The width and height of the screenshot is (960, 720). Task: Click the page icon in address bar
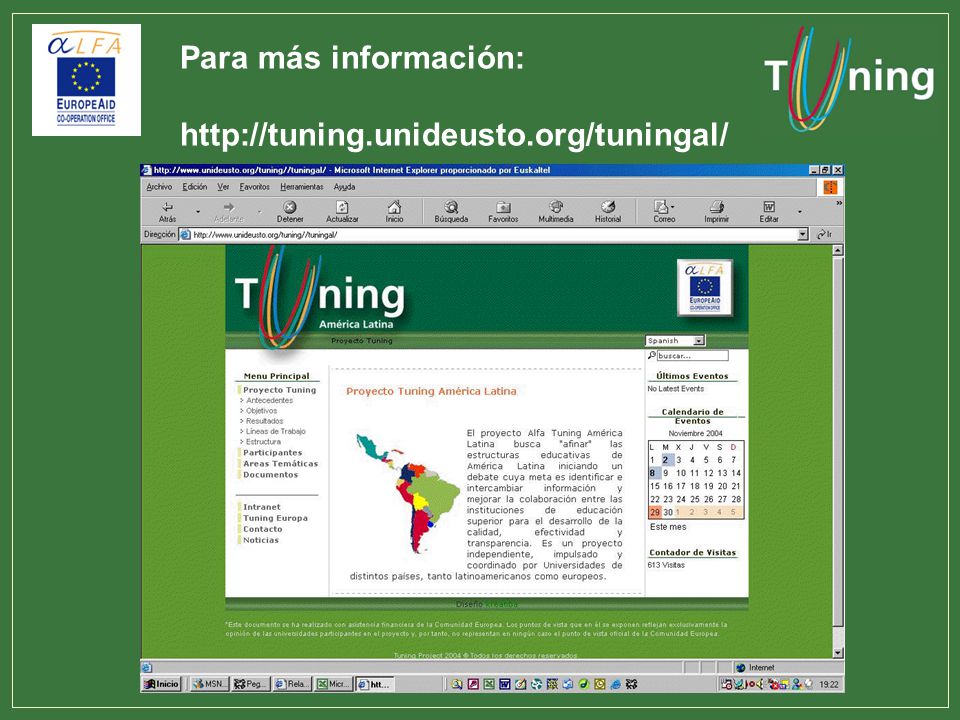click(x=186, y=234)
